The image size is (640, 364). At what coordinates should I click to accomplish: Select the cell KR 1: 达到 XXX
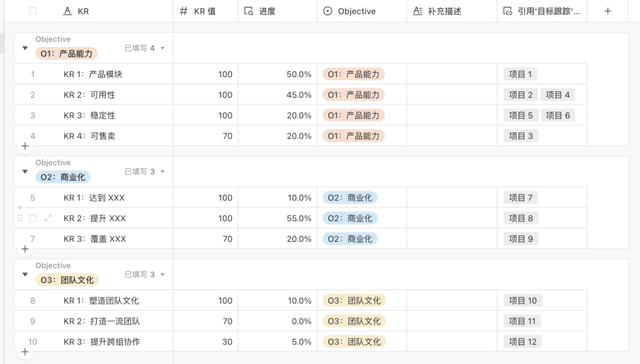tap(94, 198)
